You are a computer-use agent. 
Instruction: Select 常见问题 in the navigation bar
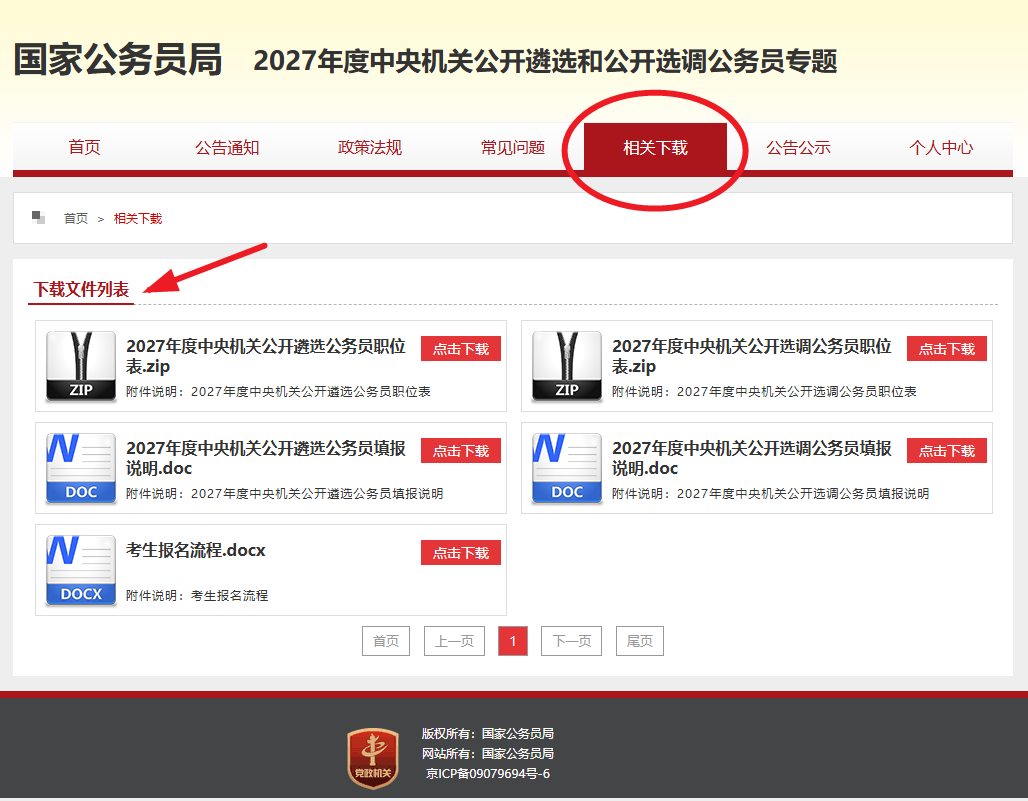(513, 147)
